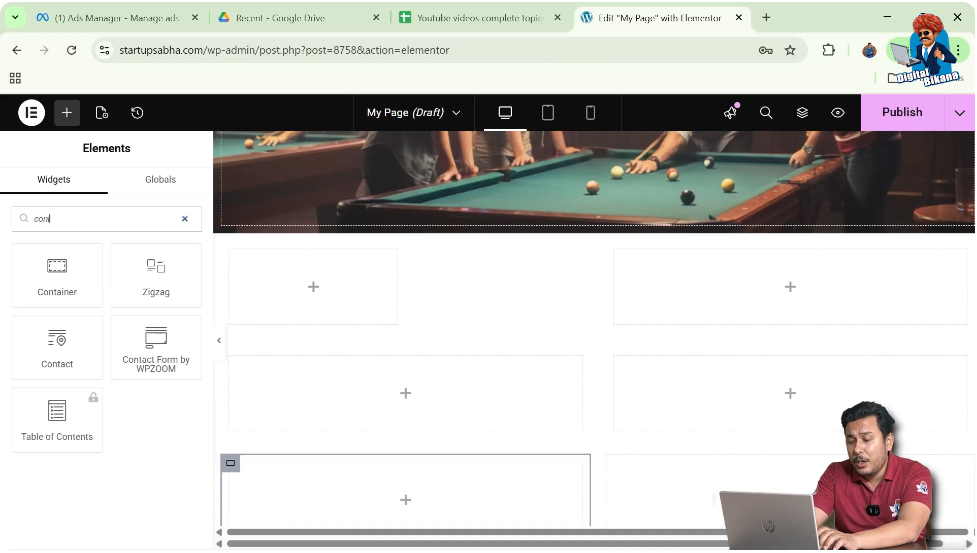
Task: Open What's New notification icon
Action: [x=730, y=113]
